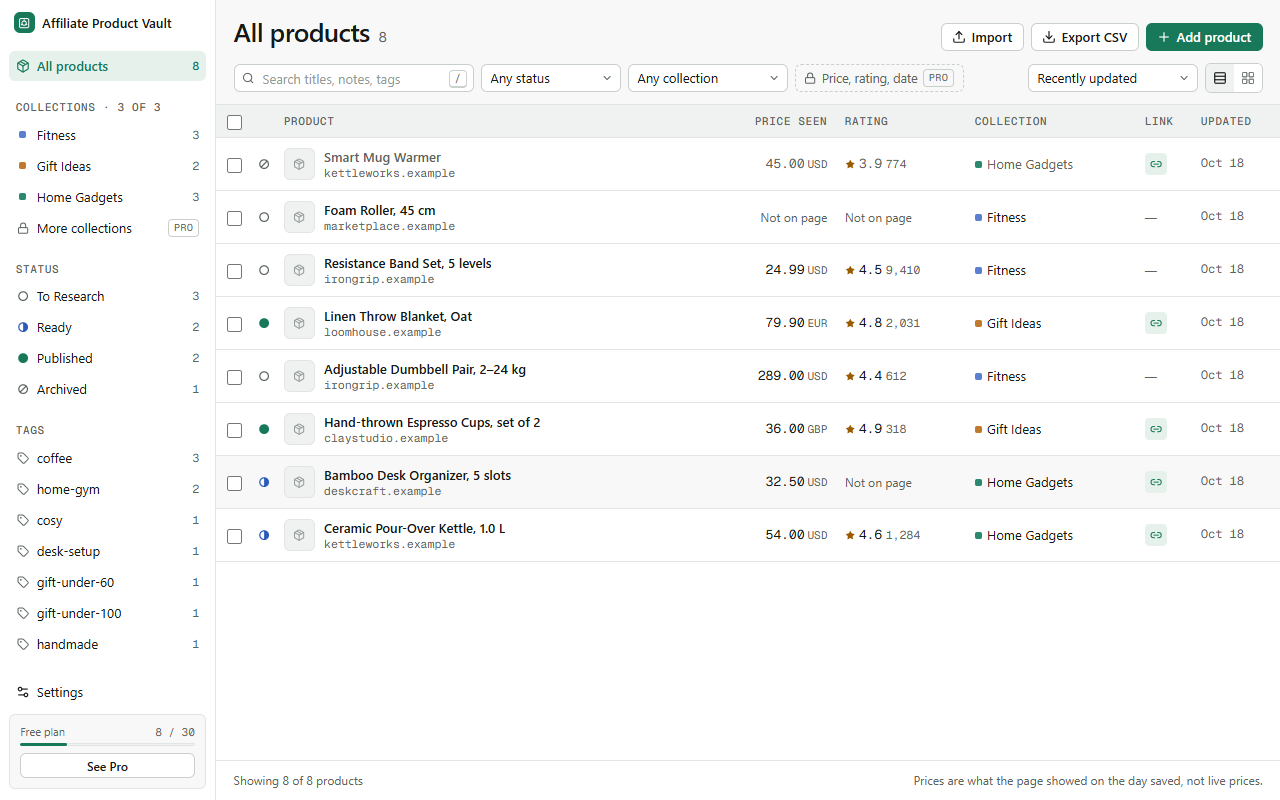Open the affiliate link icon for Smart Mug Warmer

(x=1156, y=164)
